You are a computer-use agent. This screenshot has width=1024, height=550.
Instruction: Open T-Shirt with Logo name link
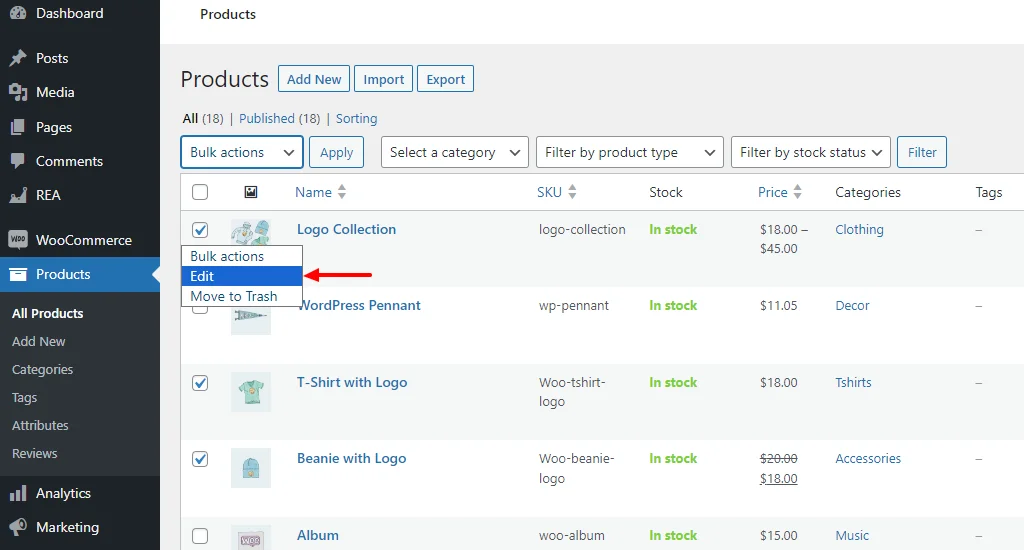(352, 382)
